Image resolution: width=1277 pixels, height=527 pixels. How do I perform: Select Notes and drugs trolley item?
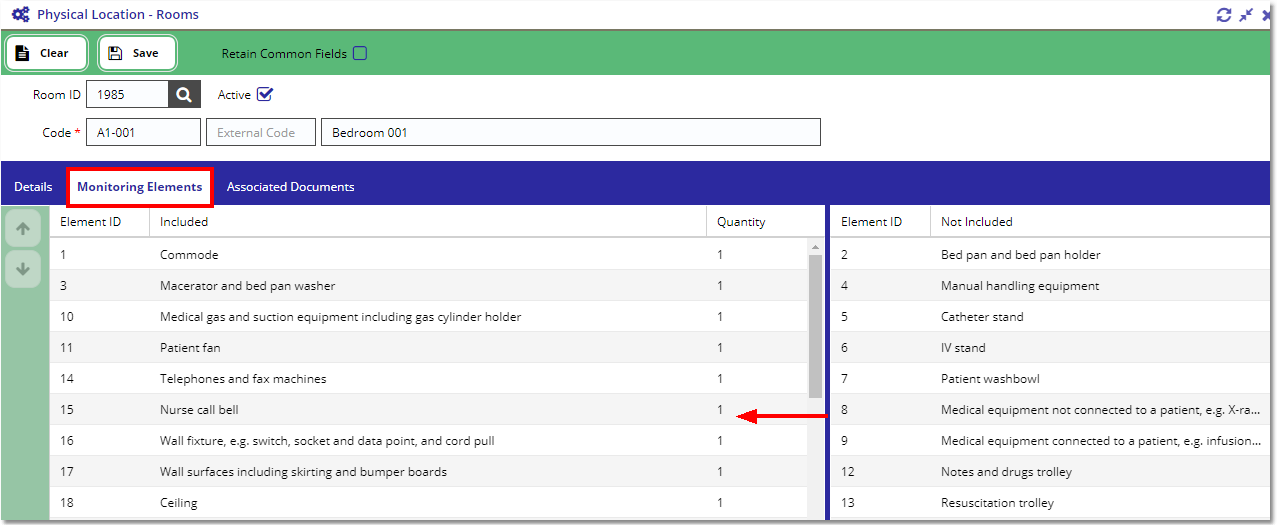pyautogui.click(x=1052, y=472)
